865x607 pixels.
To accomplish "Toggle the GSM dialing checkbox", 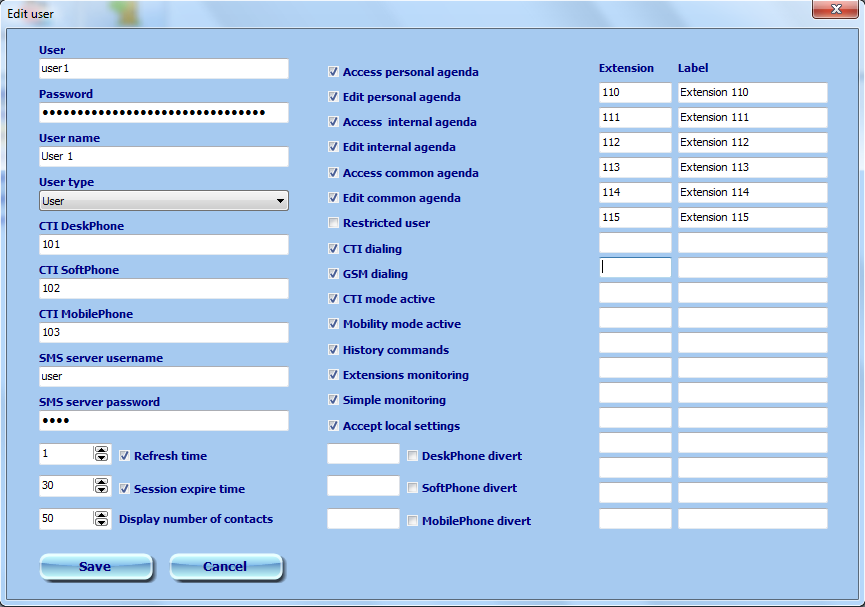I will click(334, 274).
